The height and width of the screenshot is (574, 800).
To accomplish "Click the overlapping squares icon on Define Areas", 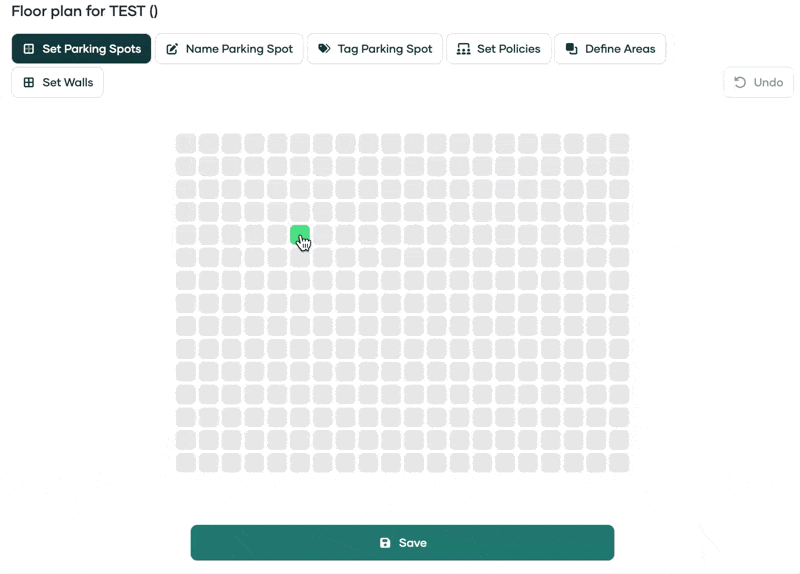I will pos(571,49).
